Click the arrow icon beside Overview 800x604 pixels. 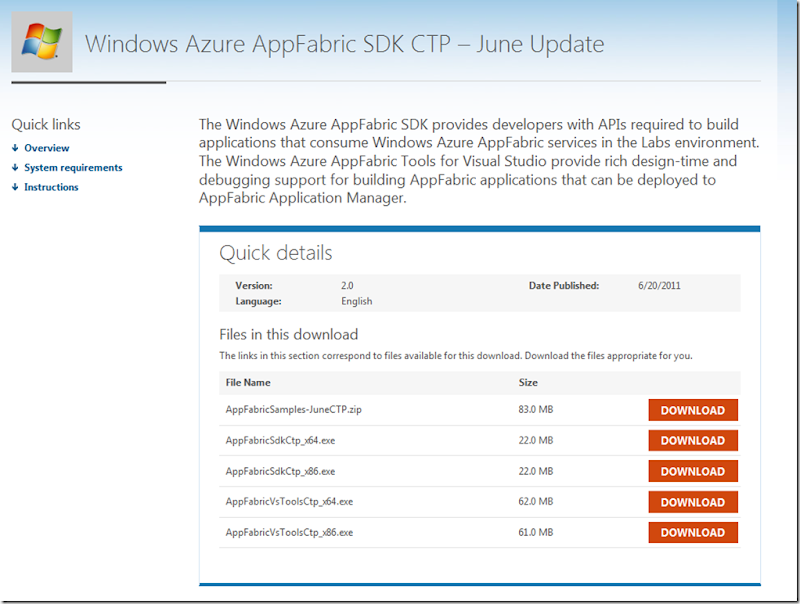point(15,148)
